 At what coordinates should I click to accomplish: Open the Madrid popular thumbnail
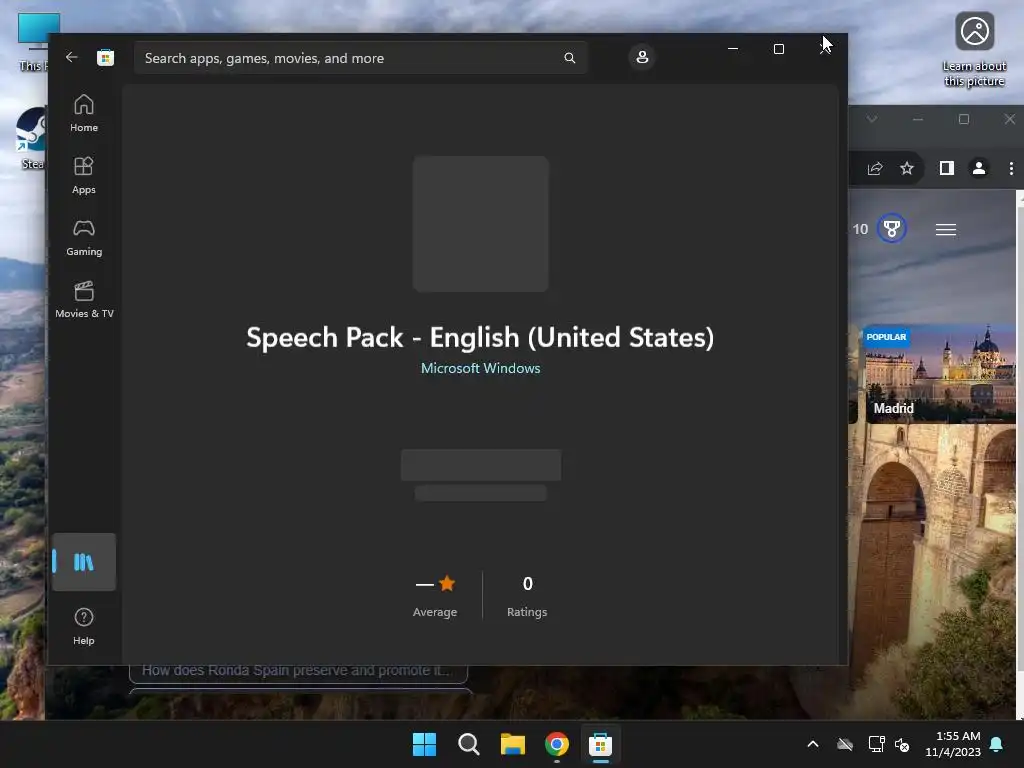[x=939, y=374]
